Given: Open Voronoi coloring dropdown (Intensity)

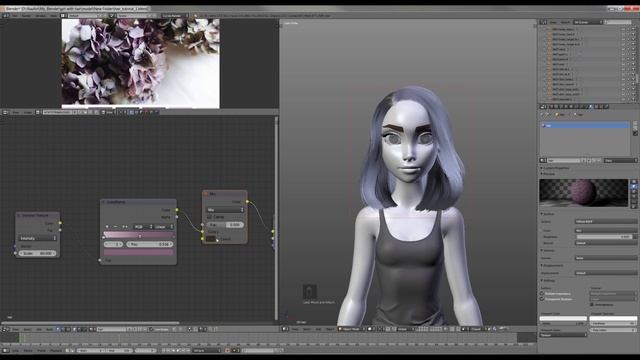Looking at the screenshot, I should pyautogui.click(x=38, y=238).
